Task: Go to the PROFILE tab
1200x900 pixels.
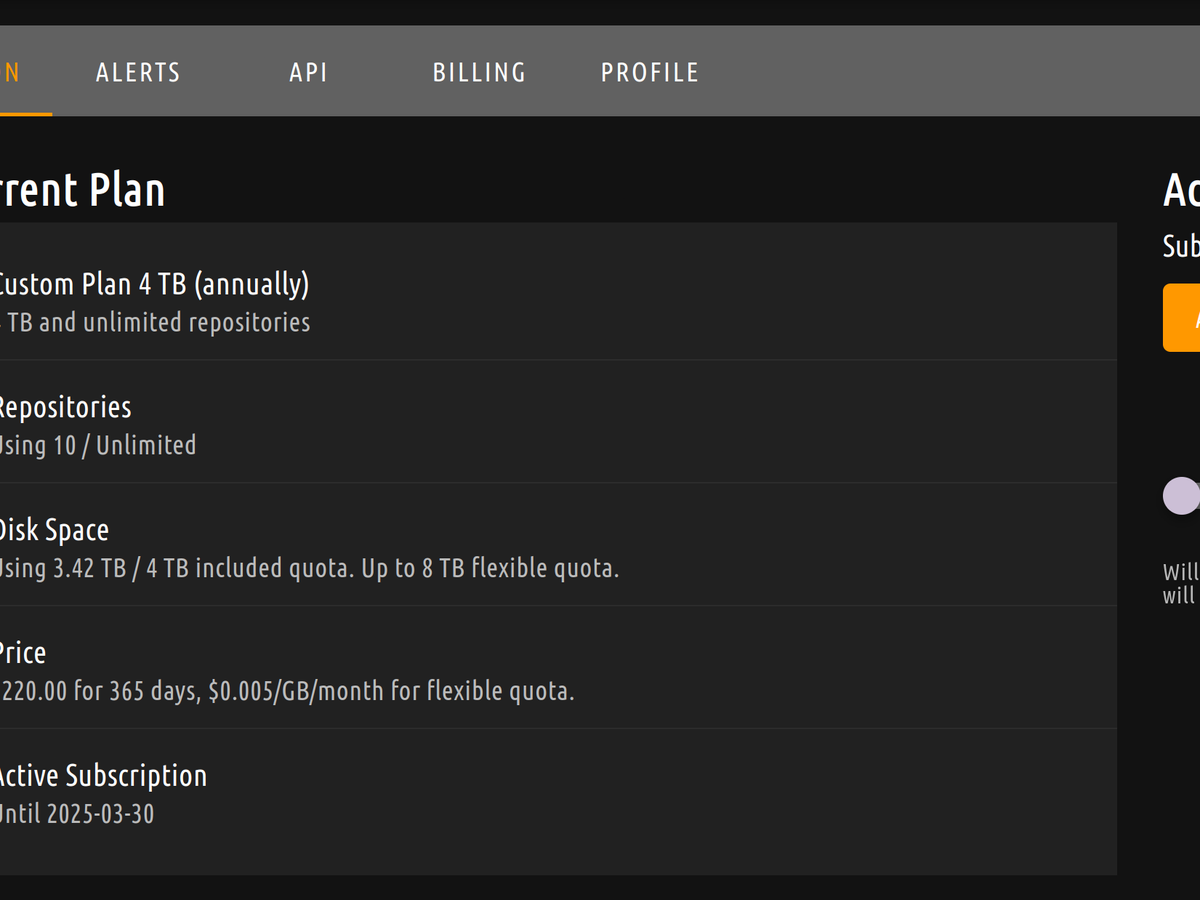Action: (x=650, y=73)
